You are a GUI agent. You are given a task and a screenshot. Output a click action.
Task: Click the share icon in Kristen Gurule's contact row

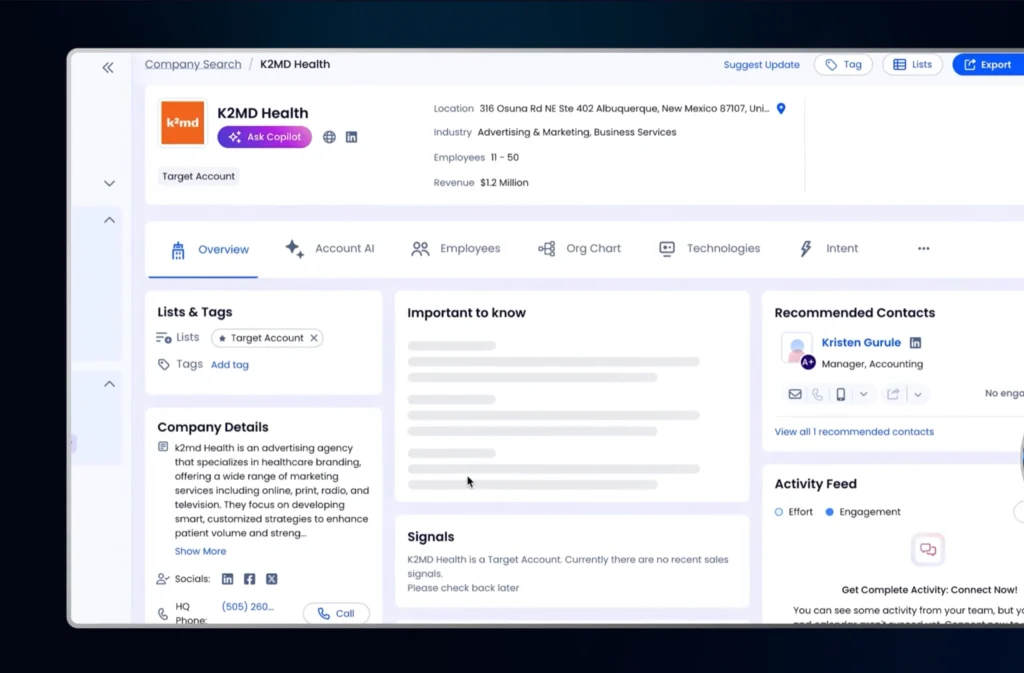click(893, 394)
